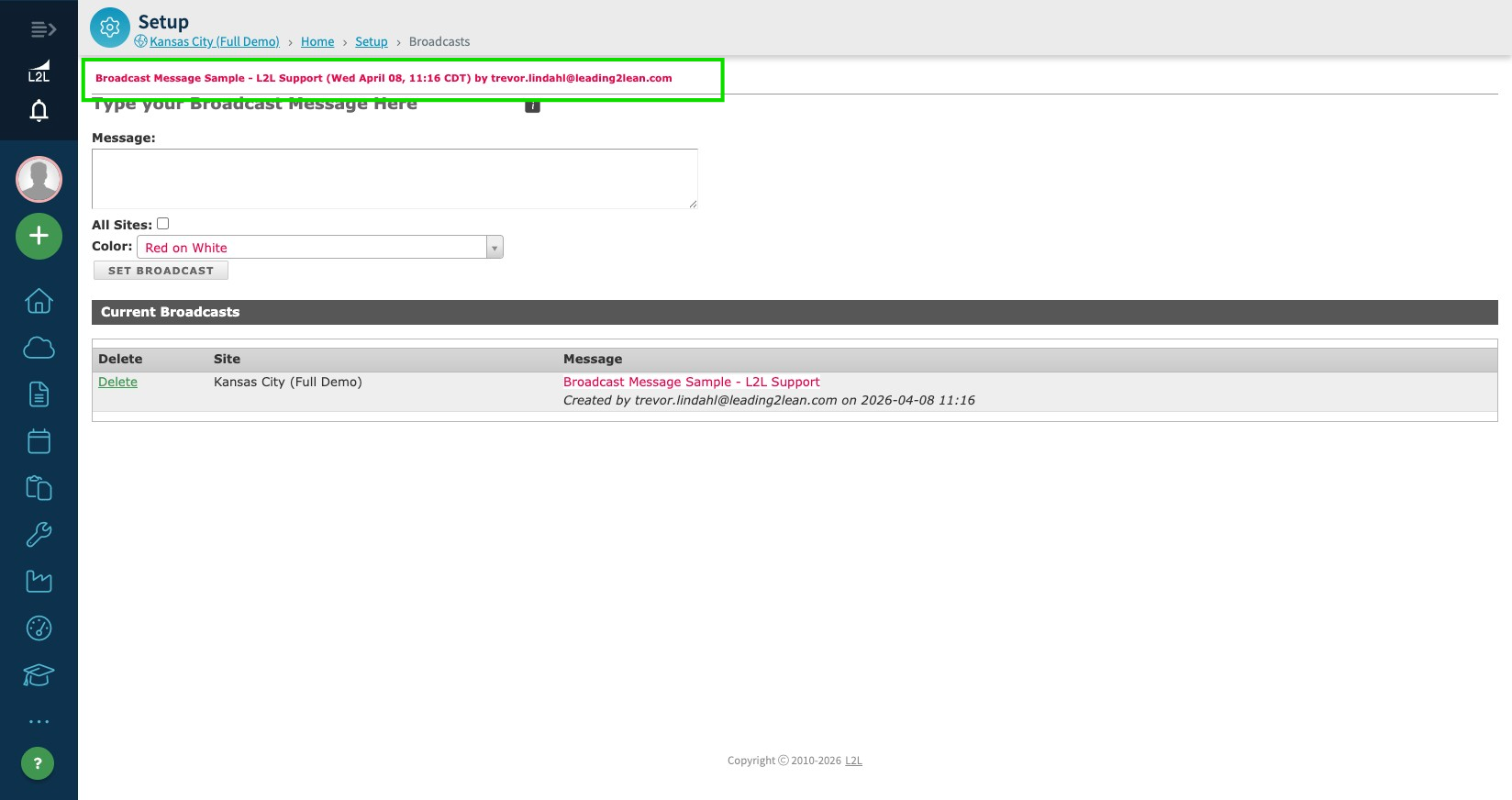Screen dimensions: 1512x800
Task: Open the calendar icon in sidebar
Action: (39, 441)
